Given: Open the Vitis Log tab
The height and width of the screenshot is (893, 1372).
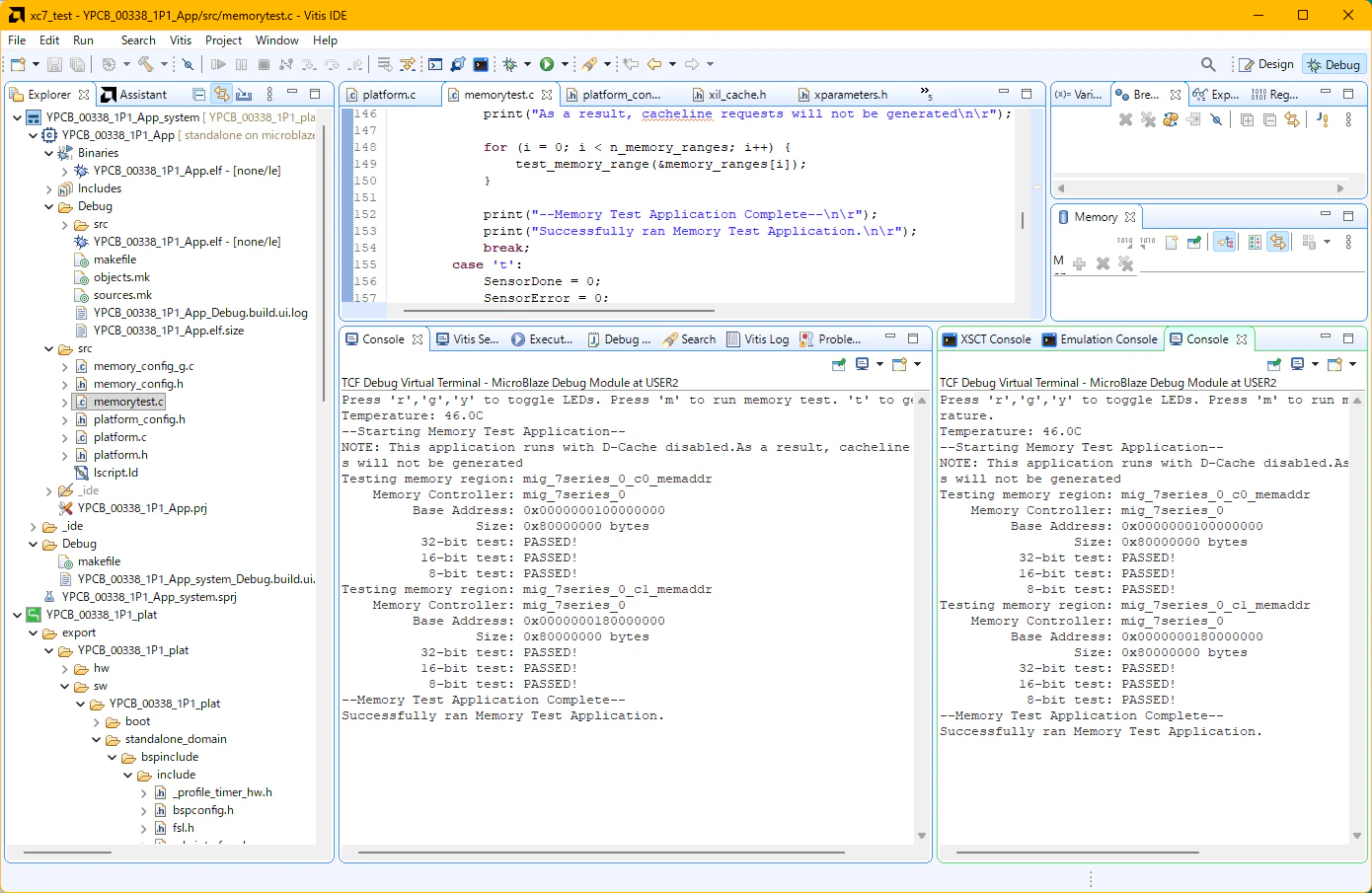Looking at the screenshot, I should point(758,339).
